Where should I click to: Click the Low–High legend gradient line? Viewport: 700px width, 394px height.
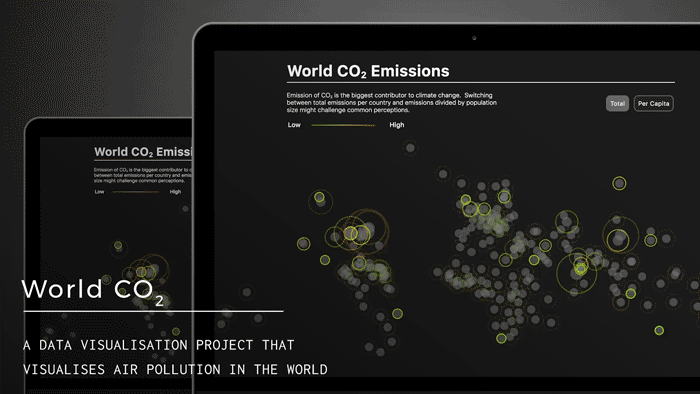[x=343, y=125]
